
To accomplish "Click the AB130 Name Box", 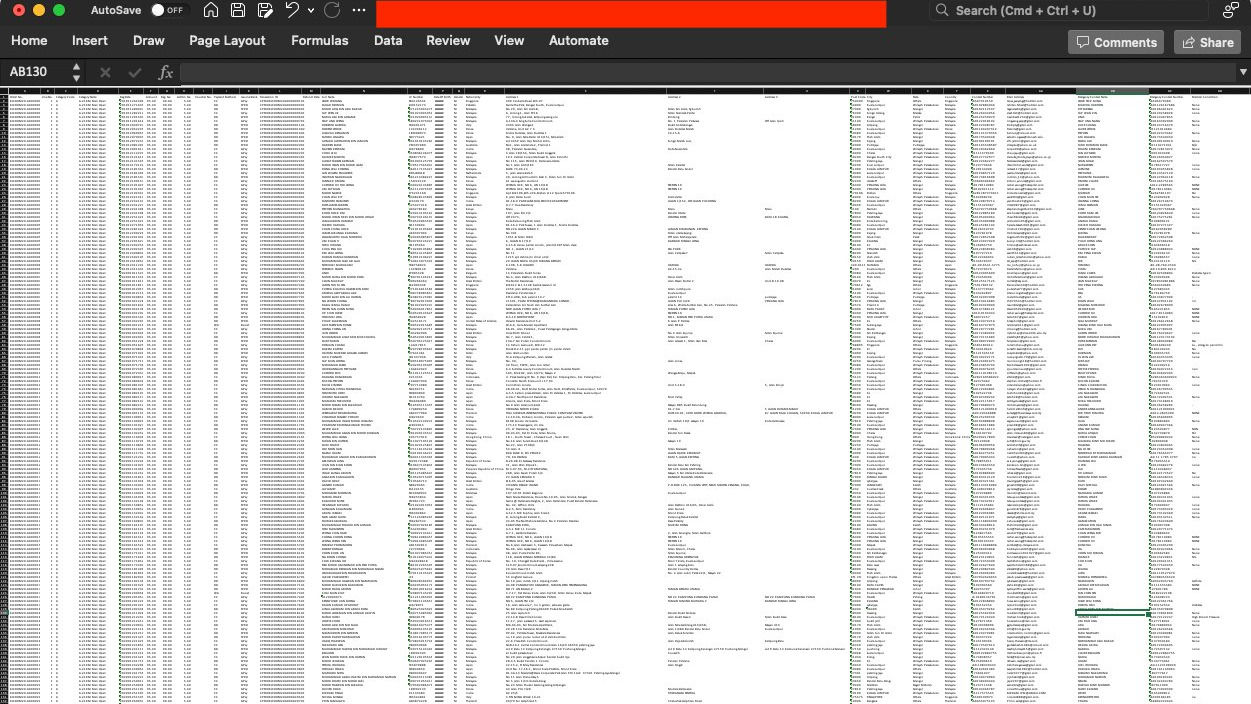I will point(35,72).
